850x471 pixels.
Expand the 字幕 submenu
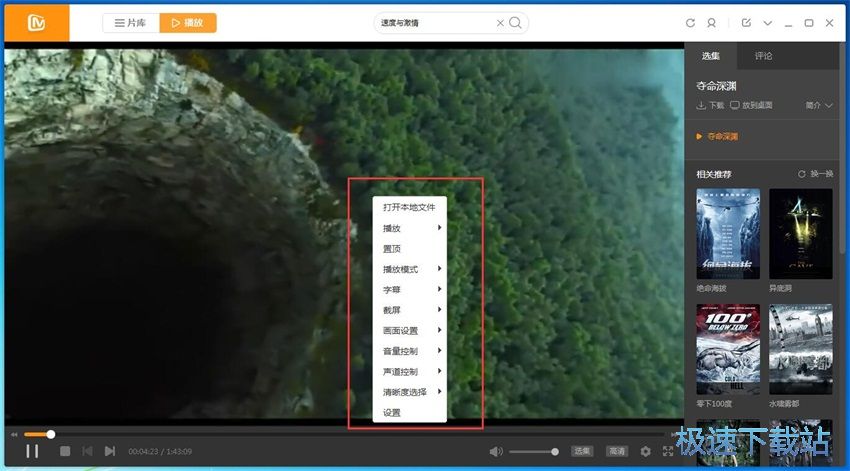409,290
